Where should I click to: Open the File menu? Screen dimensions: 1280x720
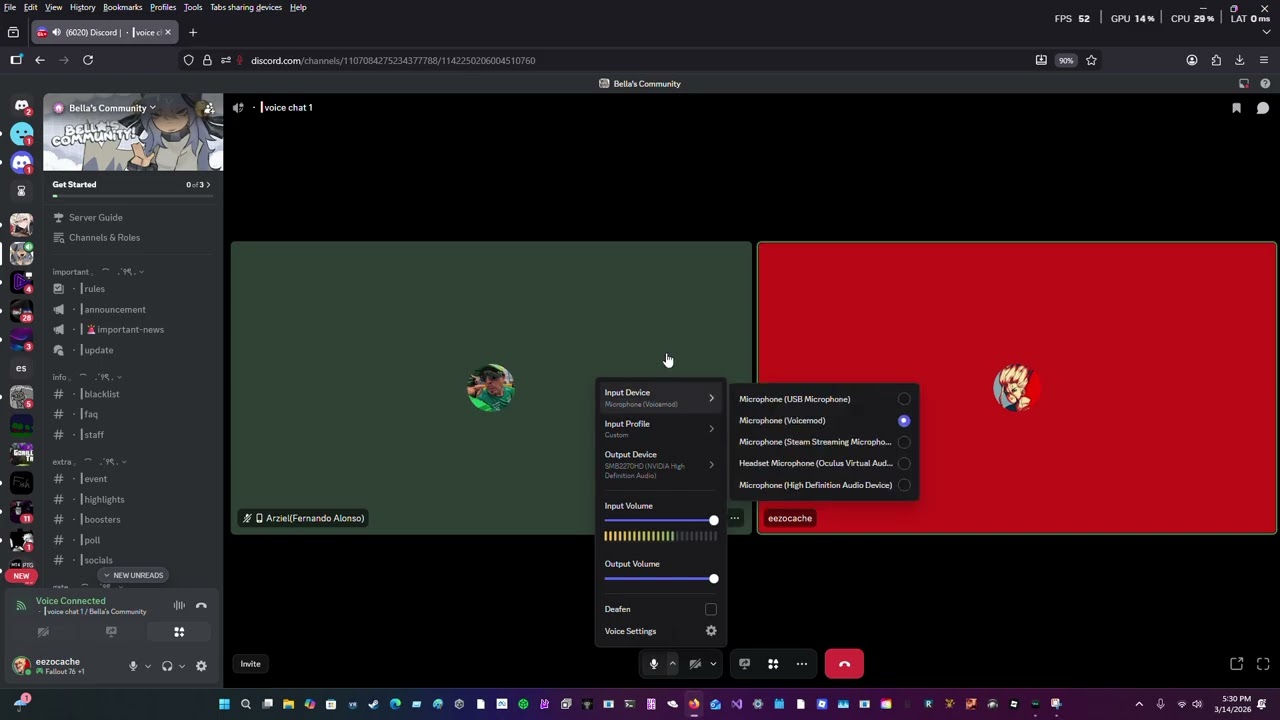[x=10, y=7]
